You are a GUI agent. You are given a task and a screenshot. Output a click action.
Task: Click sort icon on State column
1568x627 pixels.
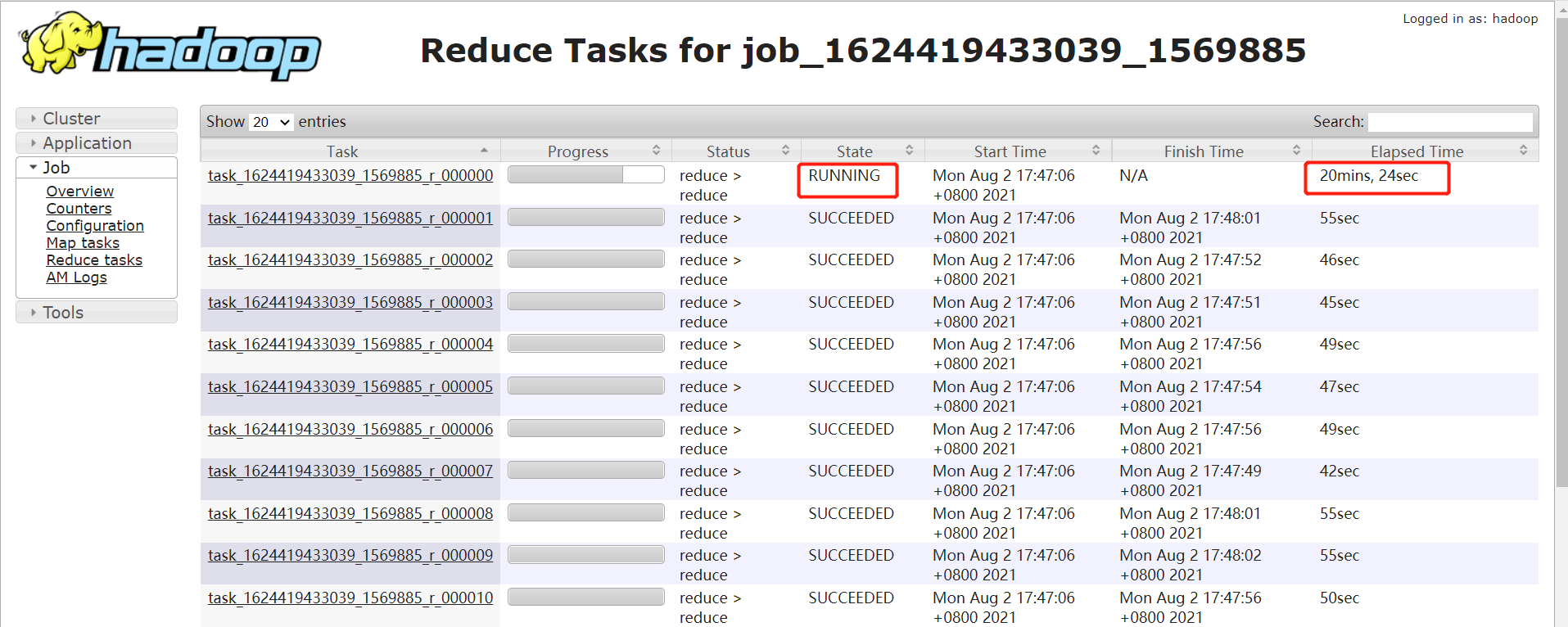(909, 151)
